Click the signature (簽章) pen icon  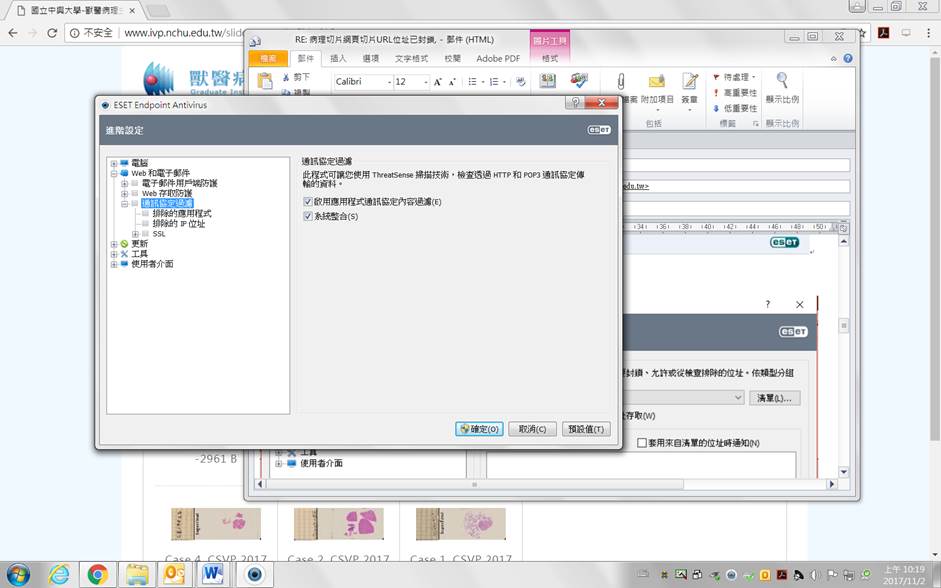(x=690, y=82)
